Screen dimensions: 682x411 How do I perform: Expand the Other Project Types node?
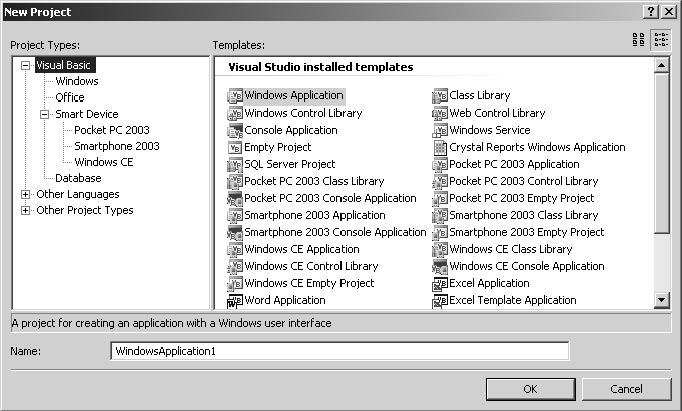click(x=25, y=211)
